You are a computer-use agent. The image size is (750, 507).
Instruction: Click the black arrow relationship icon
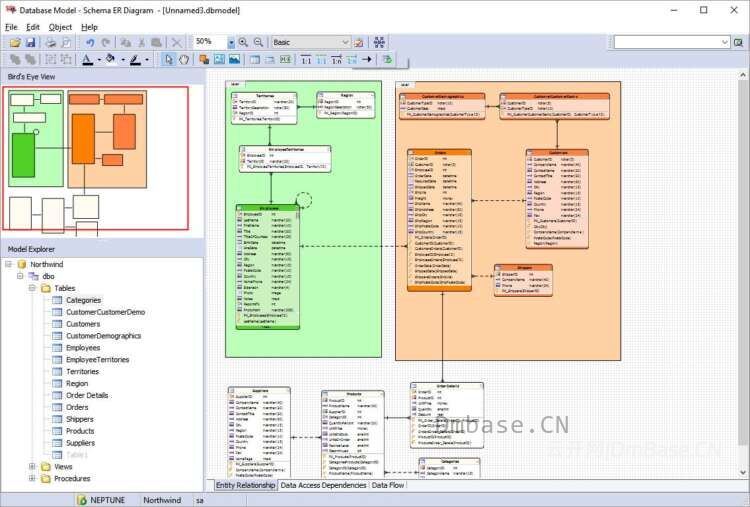tap(367, 59)
